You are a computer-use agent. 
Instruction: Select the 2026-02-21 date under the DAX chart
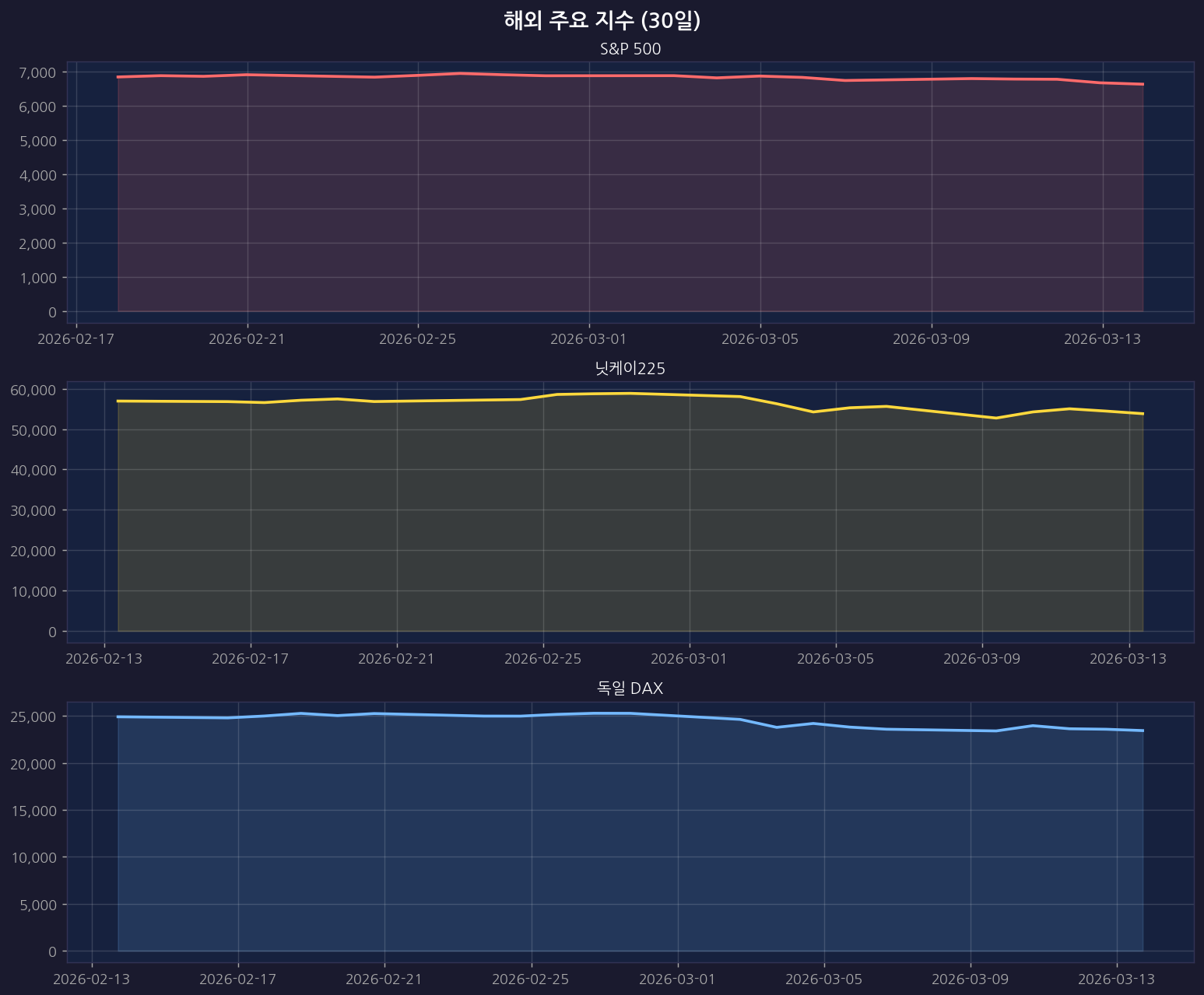pos(384,978)
